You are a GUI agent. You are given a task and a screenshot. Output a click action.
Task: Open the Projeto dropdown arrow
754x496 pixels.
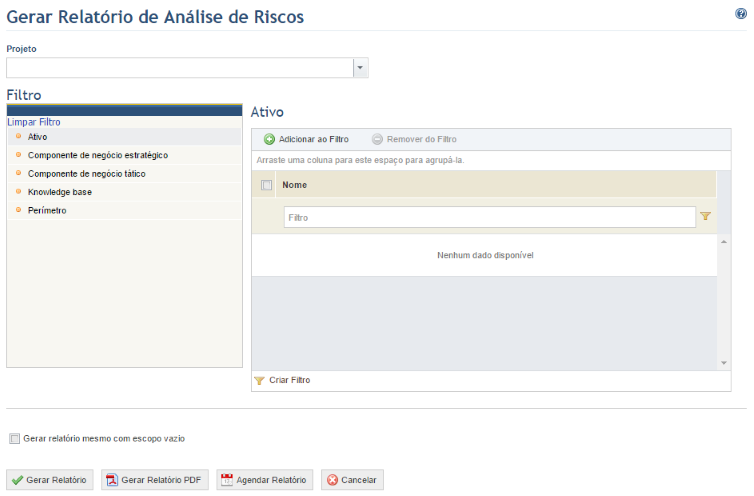point(360,68)
